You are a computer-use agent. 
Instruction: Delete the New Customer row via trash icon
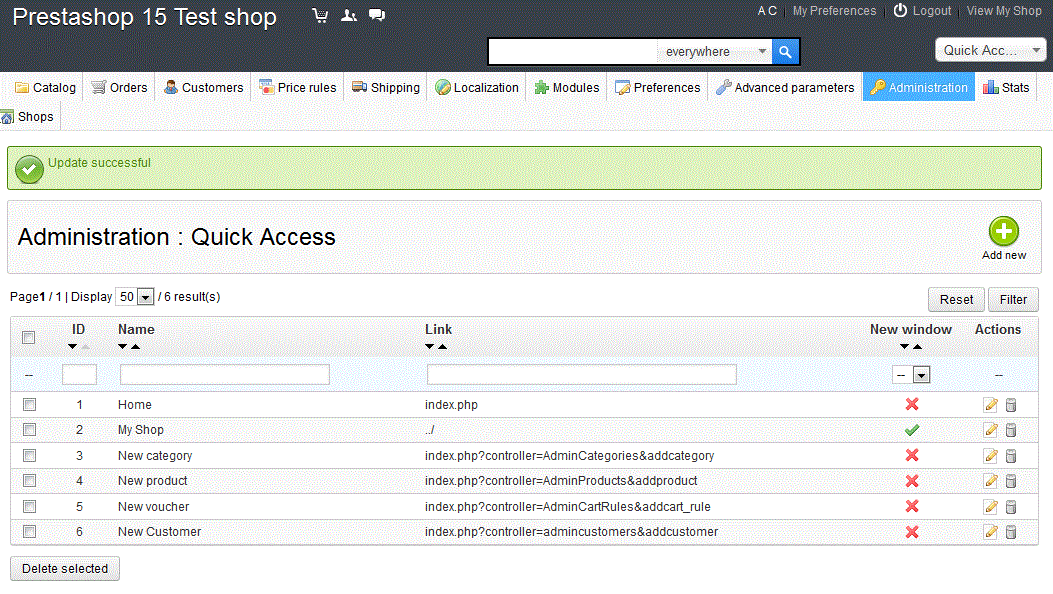point(1011,532)
